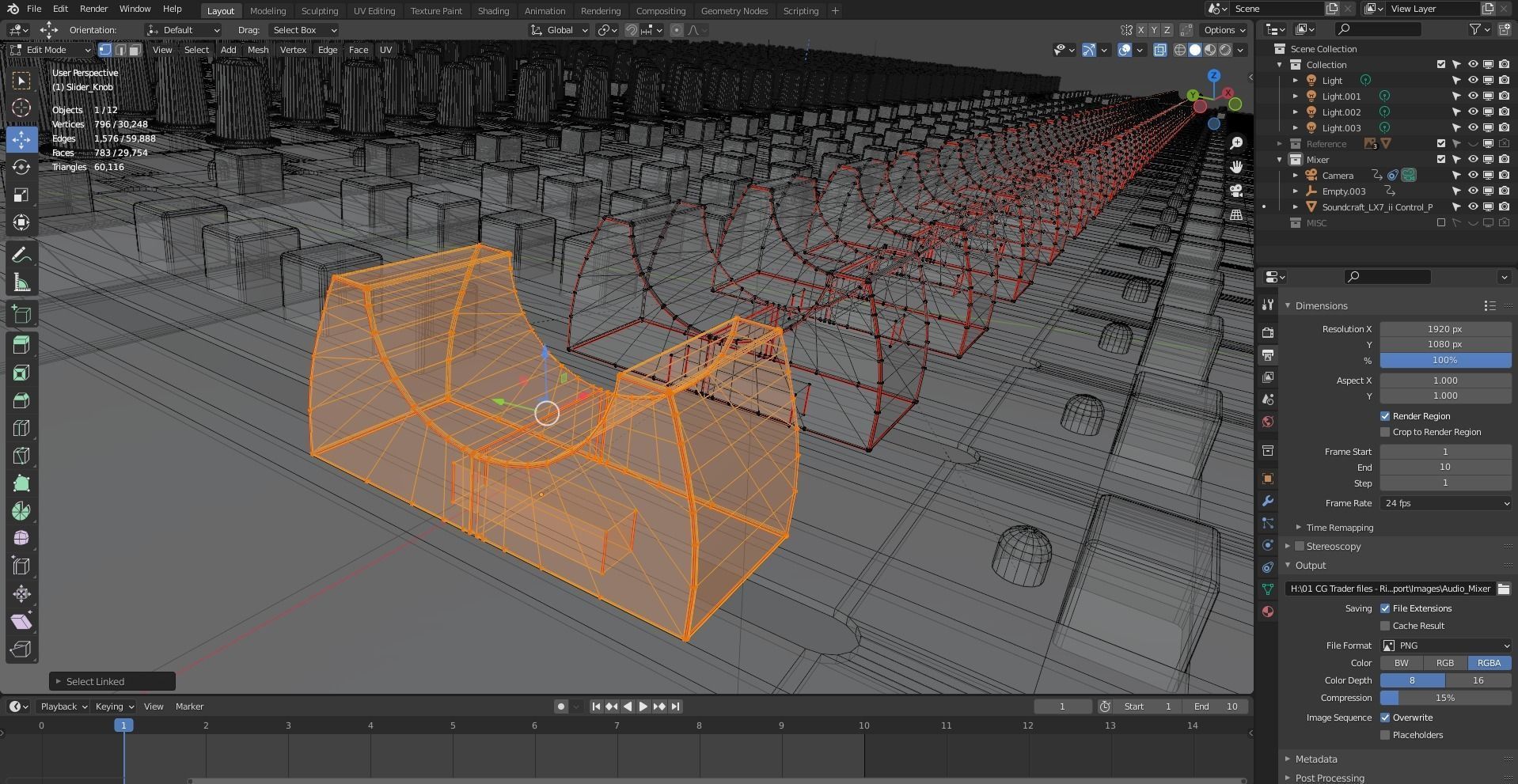Open the viewport Options button
Screen dimensions: 1518x784
[x=1224, y=30]
